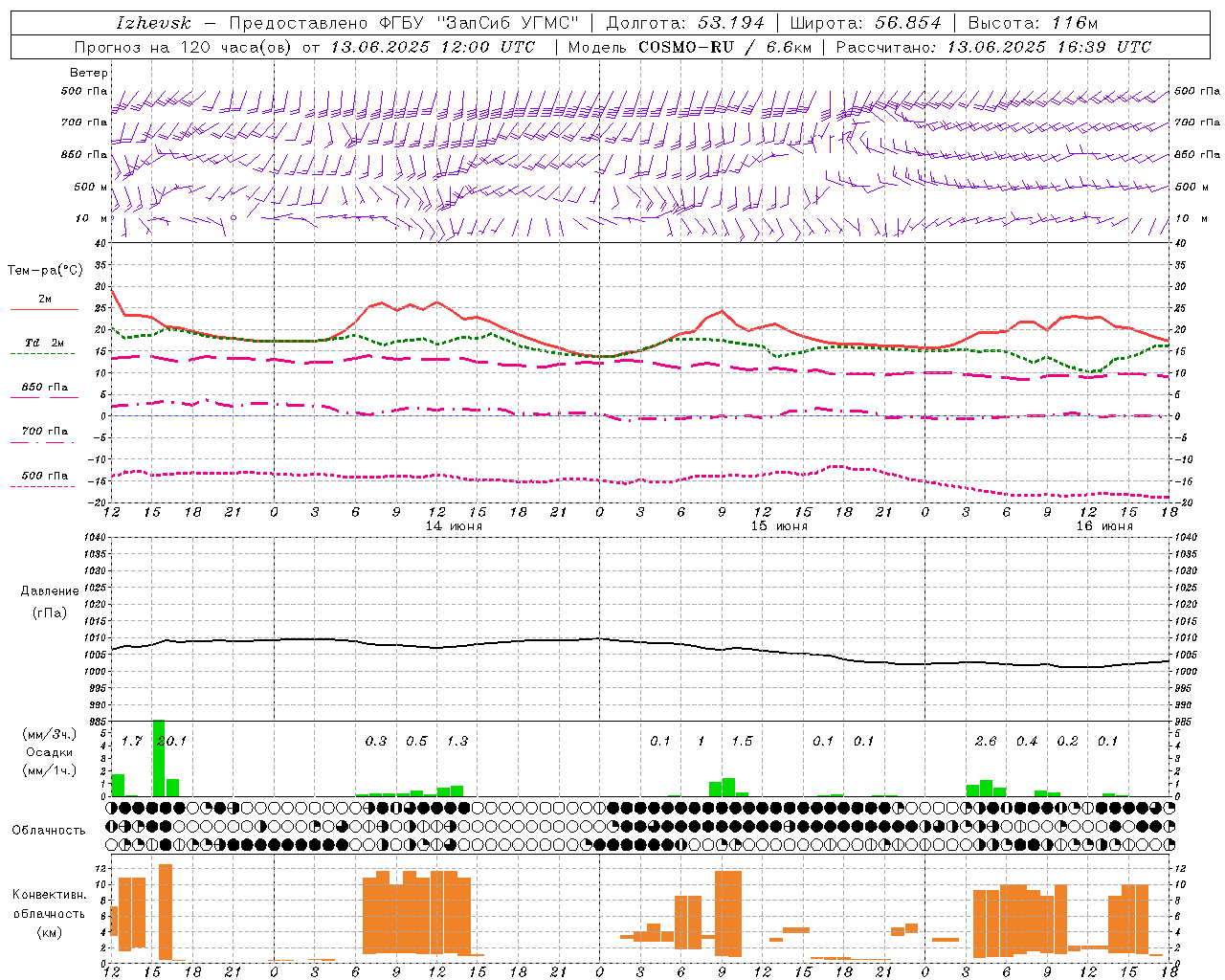Click the Осадки precipitation label
This screenshot has width=1225, height=980.
50,752
